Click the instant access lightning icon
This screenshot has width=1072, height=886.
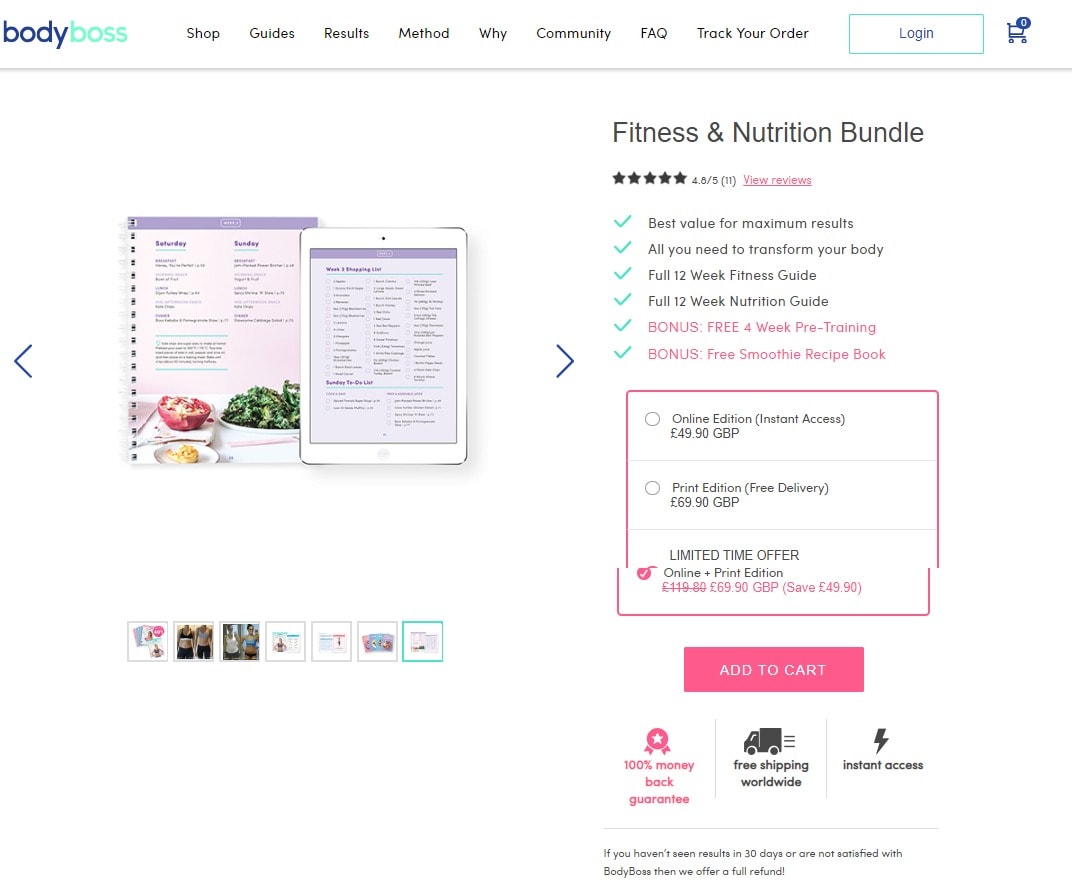pyautogui.click(x=881, y=740)
